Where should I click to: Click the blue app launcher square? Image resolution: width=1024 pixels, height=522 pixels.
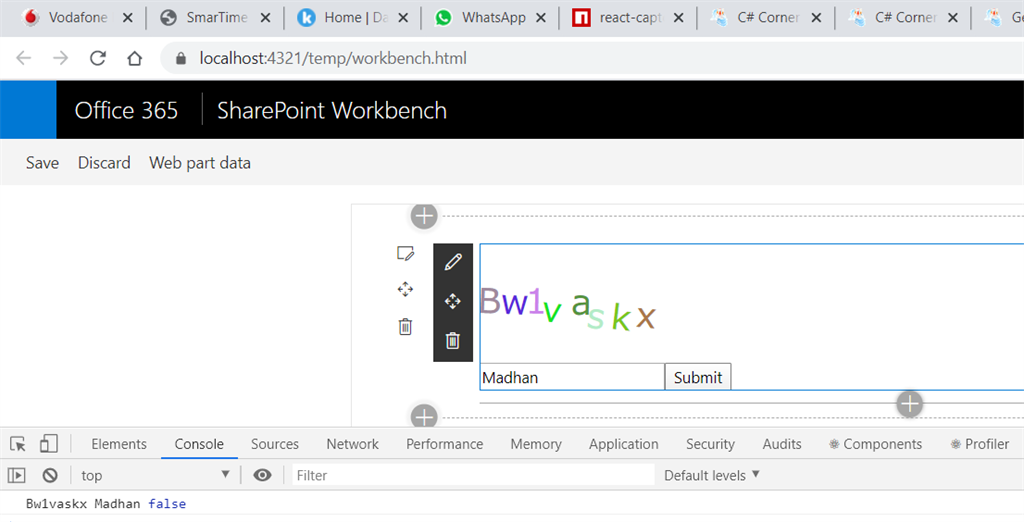click(28, 110)
